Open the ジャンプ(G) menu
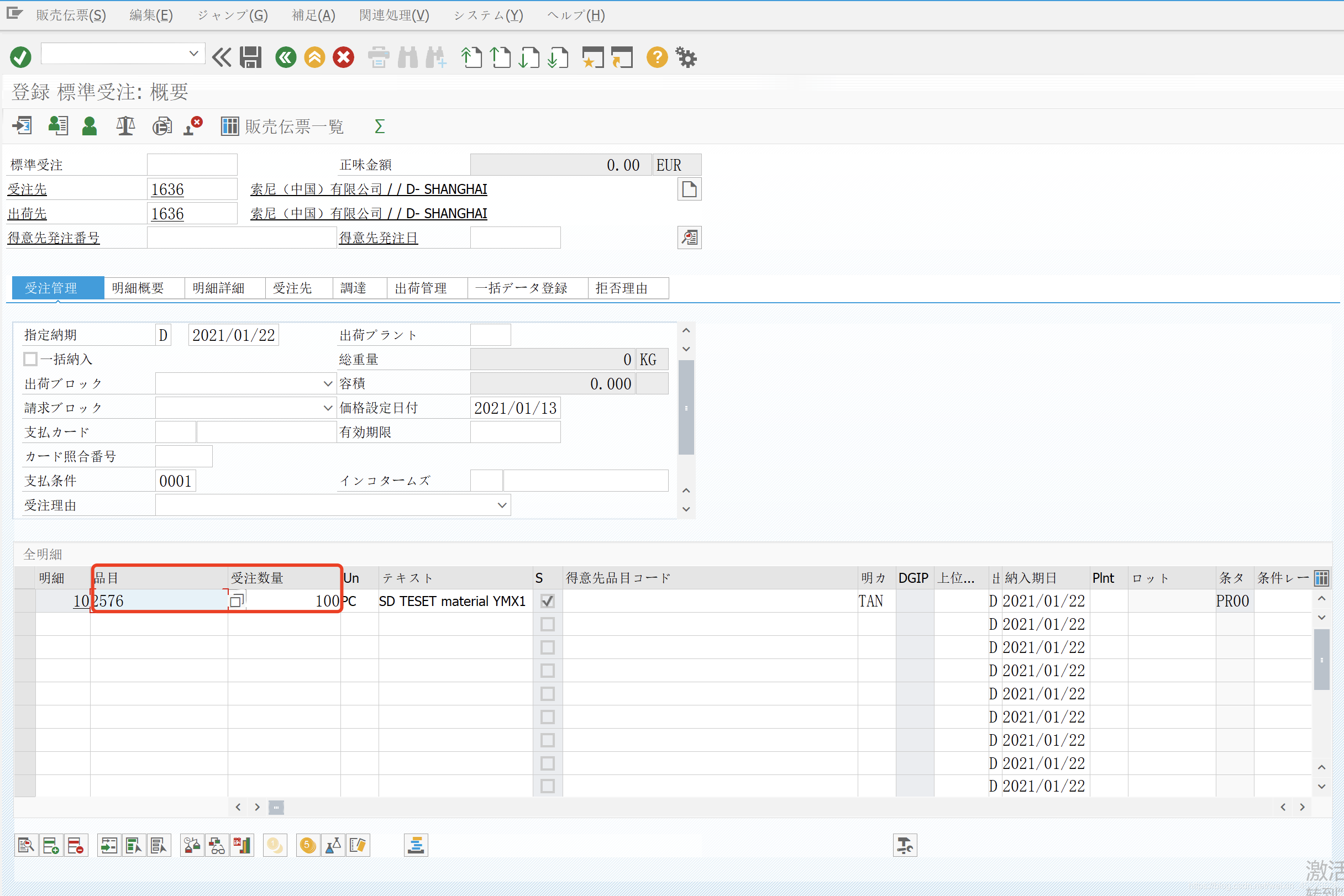 pos(232,15)
